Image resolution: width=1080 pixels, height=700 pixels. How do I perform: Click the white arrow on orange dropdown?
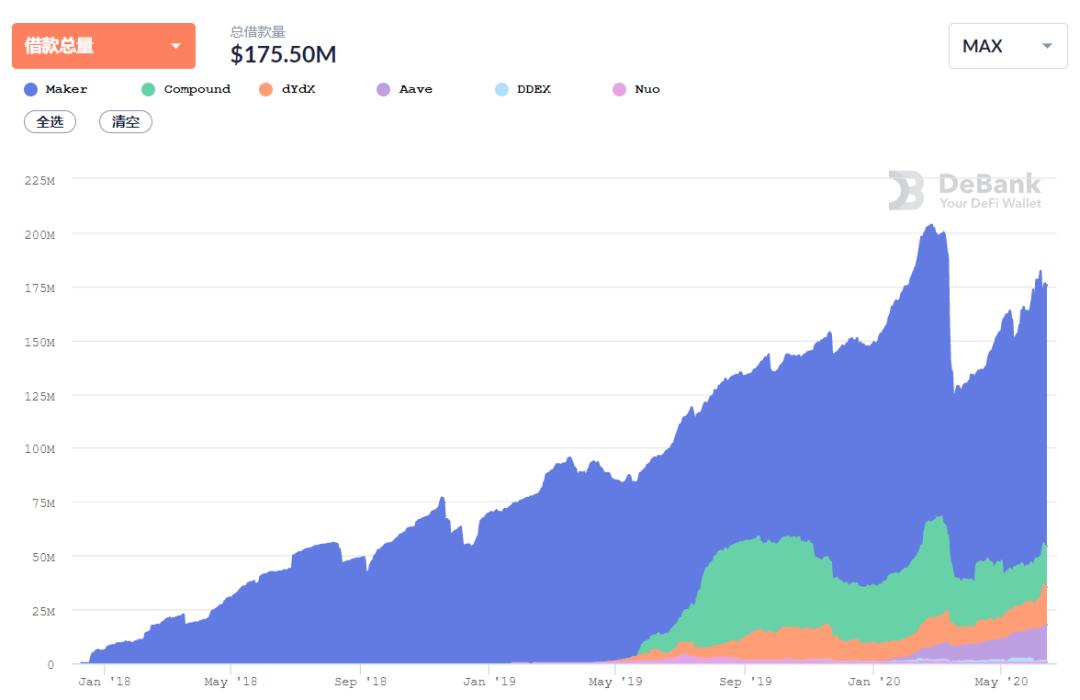(176, 46)
